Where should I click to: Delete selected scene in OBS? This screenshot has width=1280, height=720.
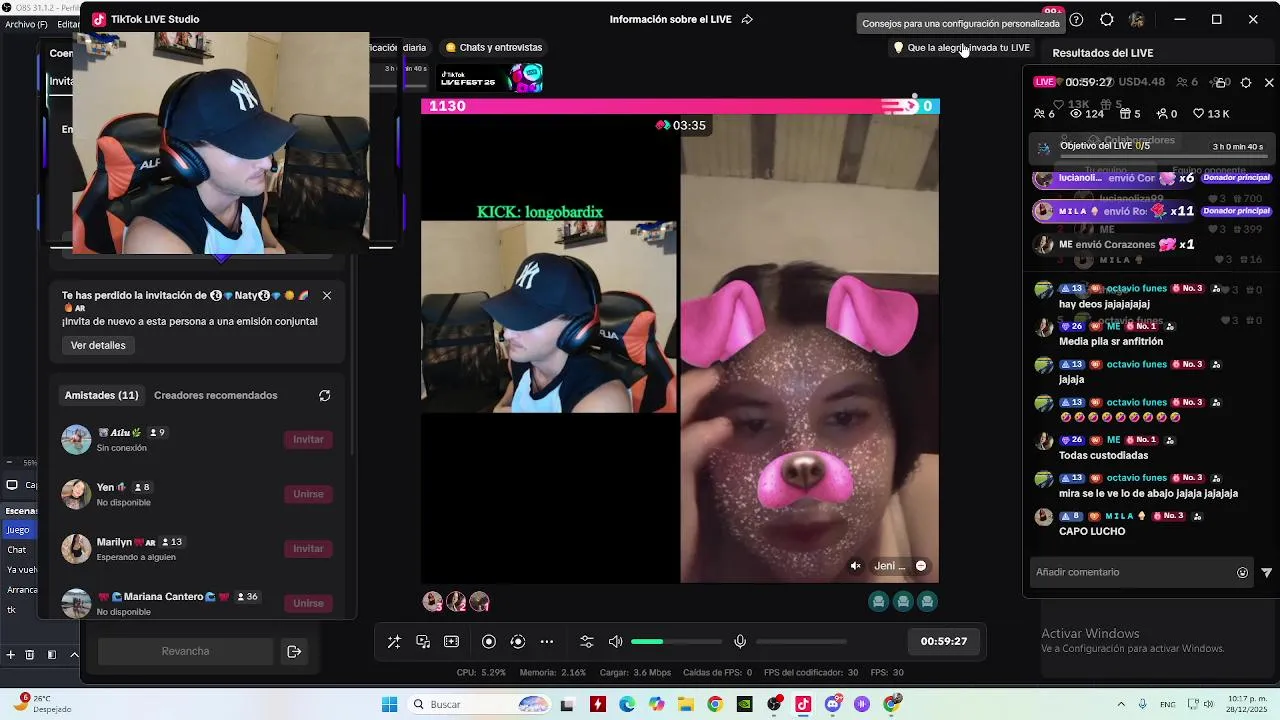coord(29,655)
